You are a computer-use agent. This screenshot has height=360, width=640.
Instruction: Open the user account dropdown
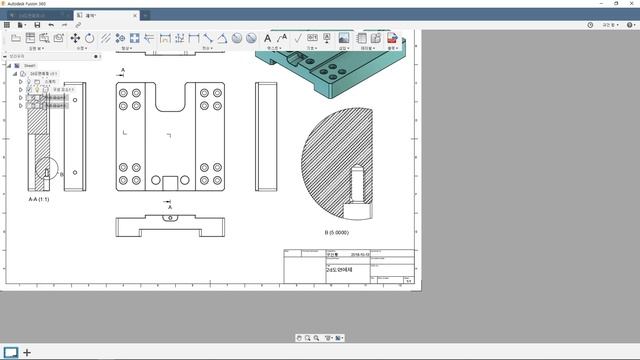click(x=610, y=25)
